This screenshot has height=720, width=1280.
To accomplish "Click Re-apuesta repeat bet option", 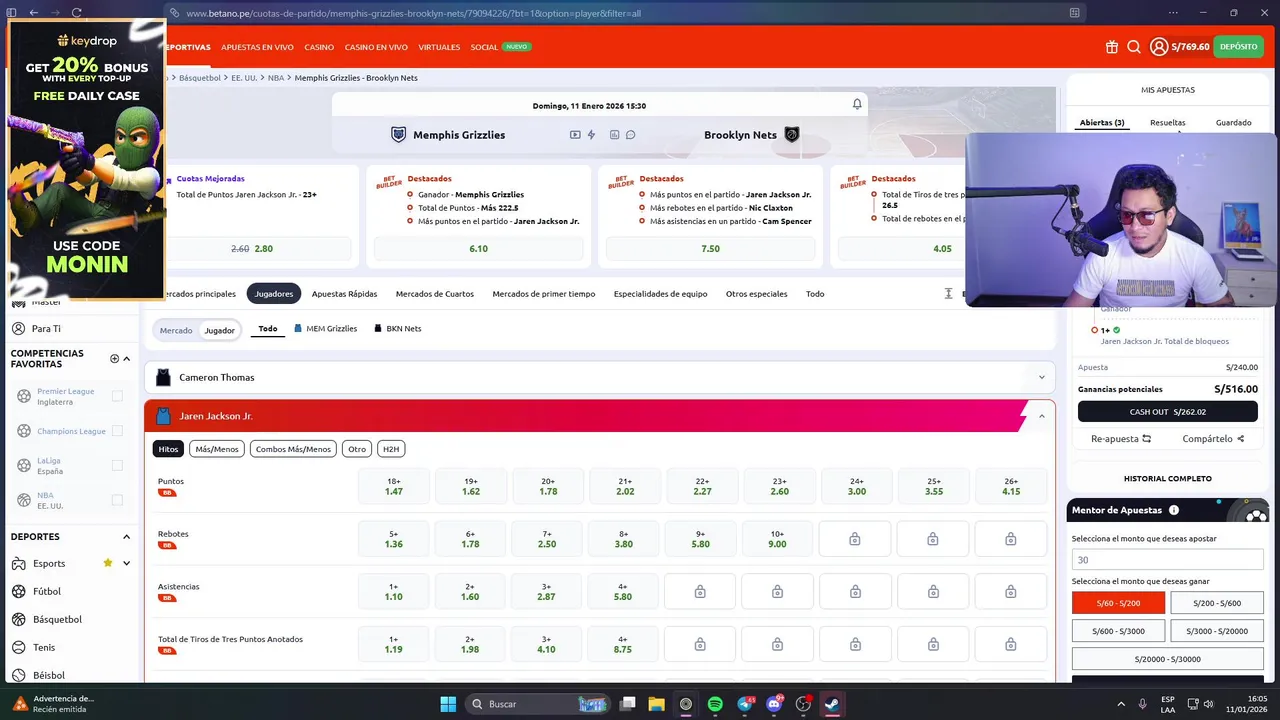I will [x=1121, y=438].
